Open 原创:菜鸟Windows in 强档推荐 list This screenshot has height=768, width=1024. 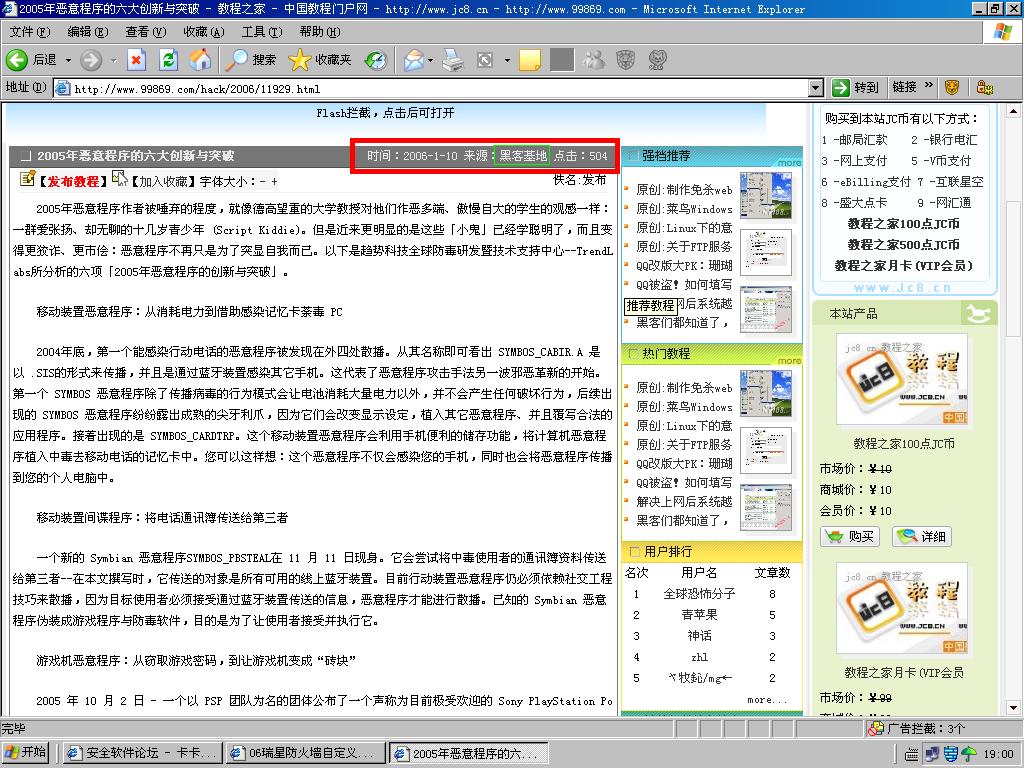point(684,209)
